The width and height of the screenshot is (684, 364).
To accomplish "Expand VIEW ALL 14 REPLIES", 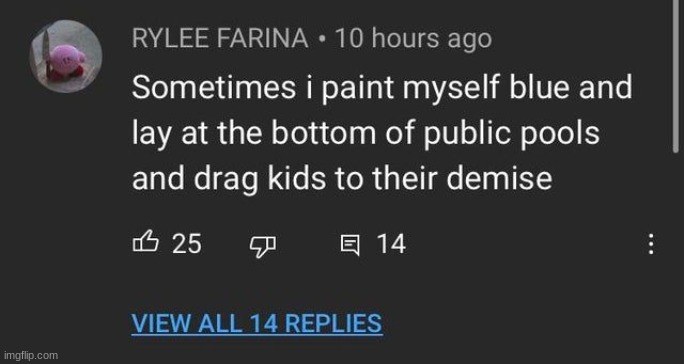I will tap(257, 323).
